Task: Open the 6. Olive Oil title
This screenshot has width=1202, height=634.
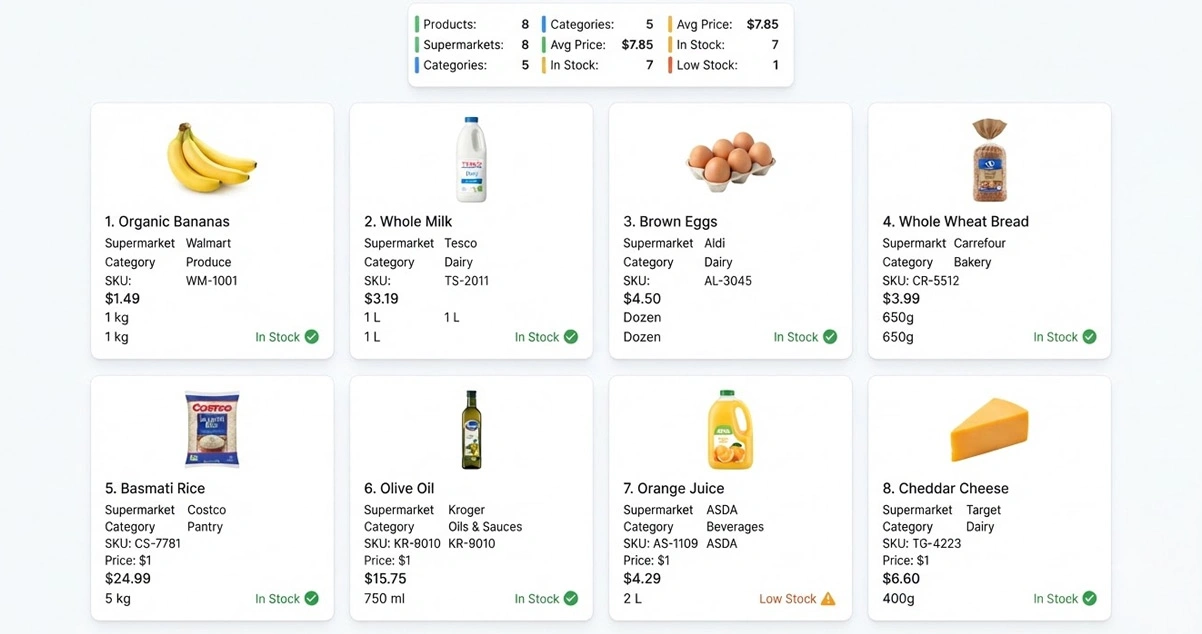Action: [x=399, y=488]
